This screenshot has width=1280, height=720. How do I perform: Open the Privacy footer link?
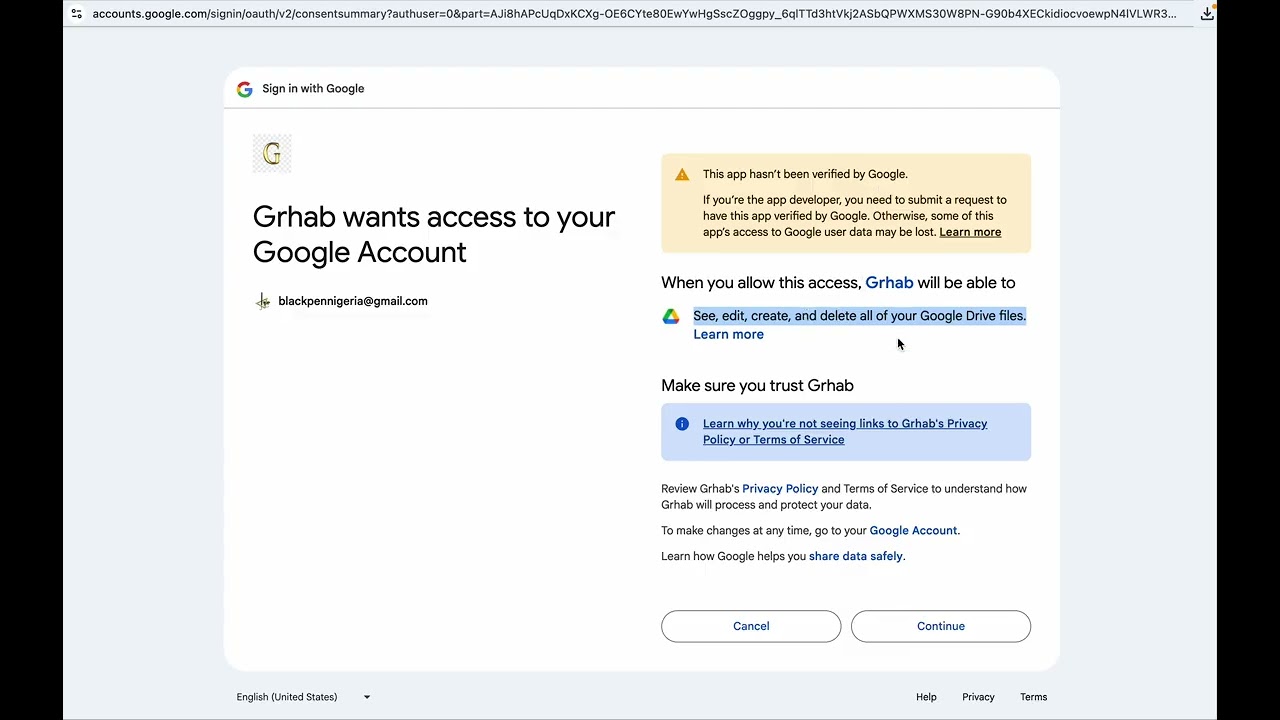coord(978,697)
